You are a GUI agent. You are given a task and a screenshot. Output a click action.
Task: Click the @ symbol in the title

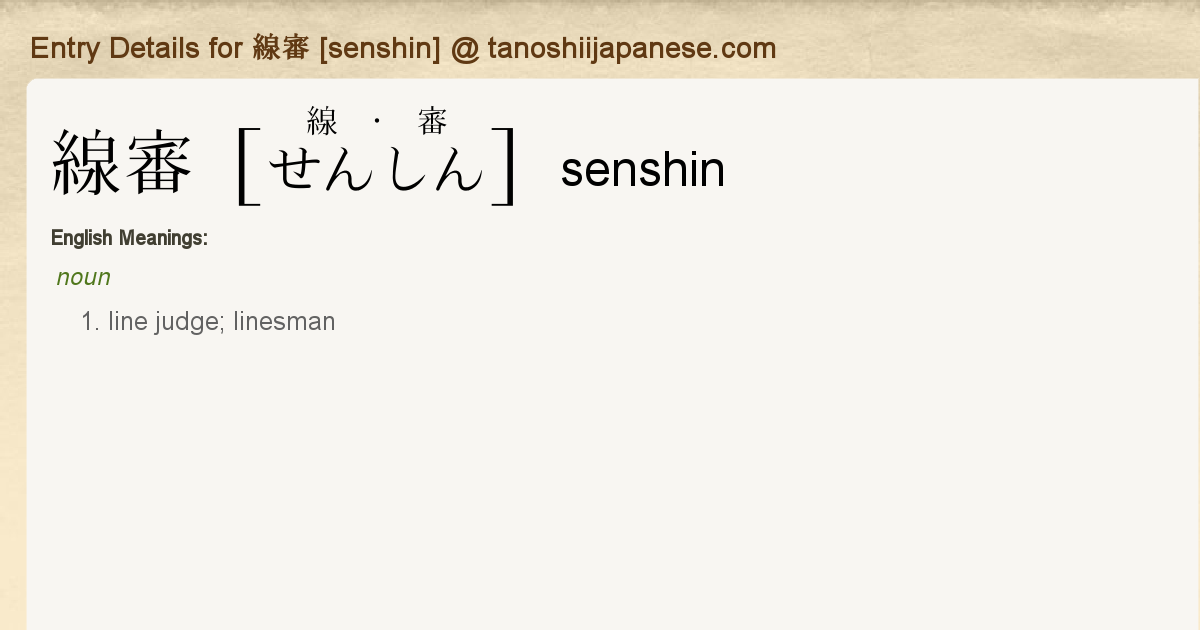[x=465, y=48]
